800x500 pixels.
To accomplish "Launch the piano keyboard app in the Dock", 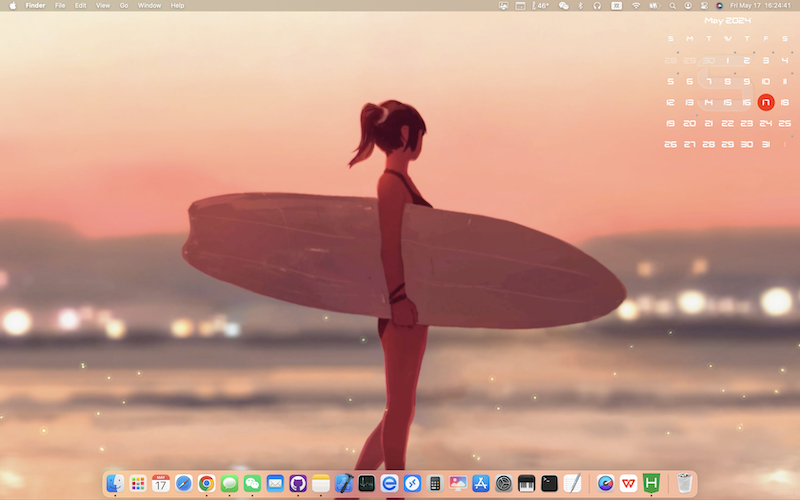I will click(x=527, y=483).
